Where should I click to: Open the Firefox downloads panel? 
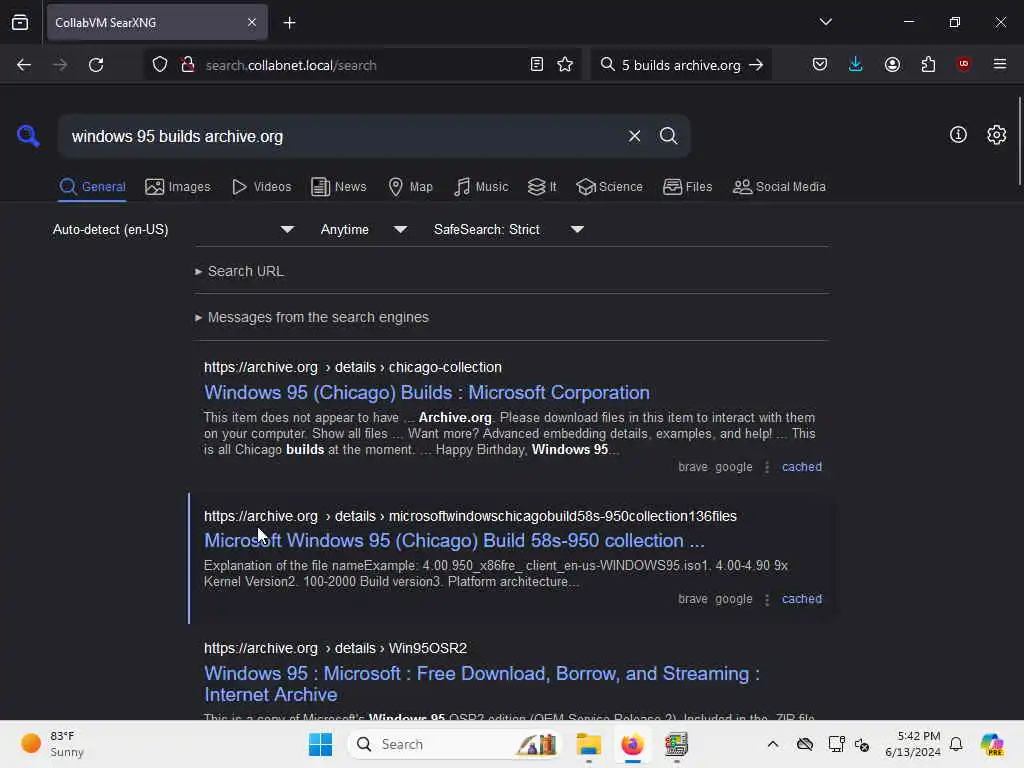(856, 65)
